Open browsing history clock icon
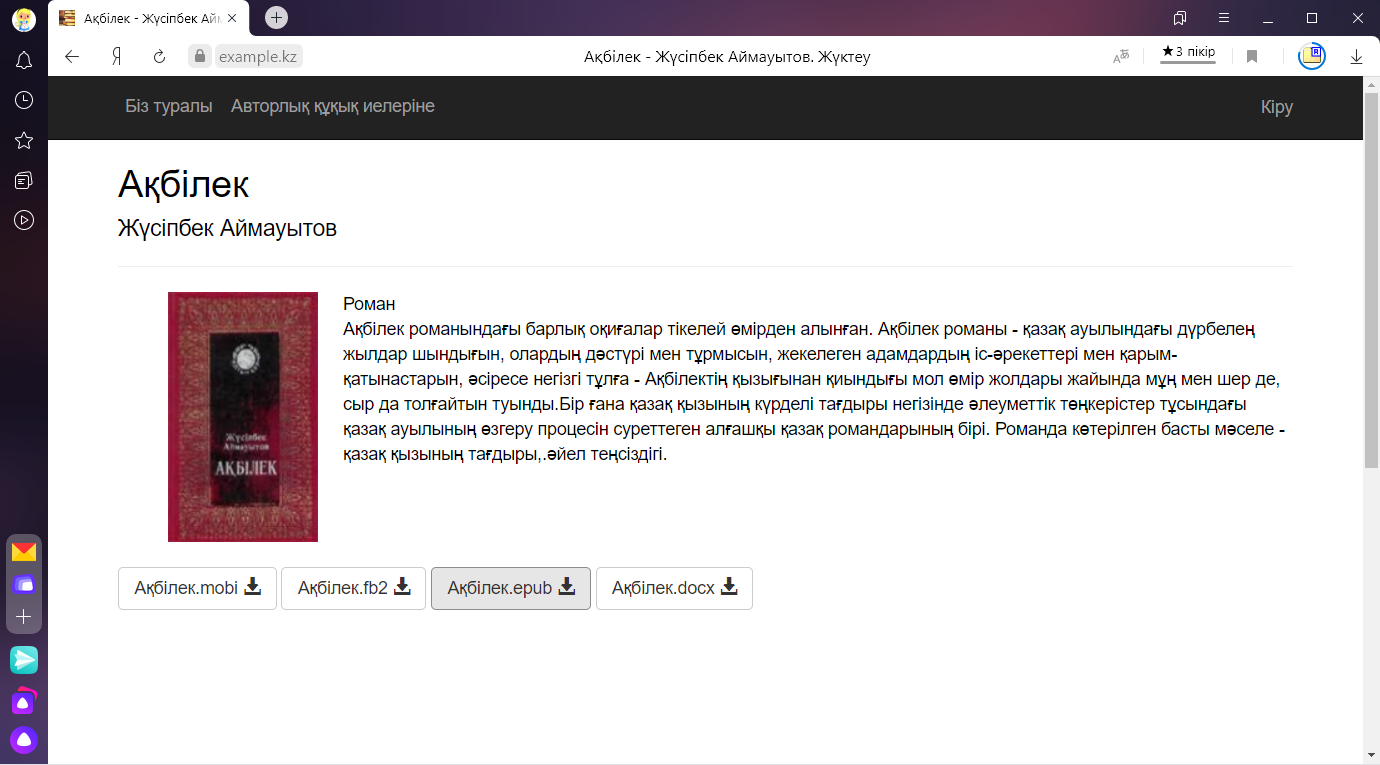The image size is (1380, 765). pyautogui.click(x=24, y=100)
